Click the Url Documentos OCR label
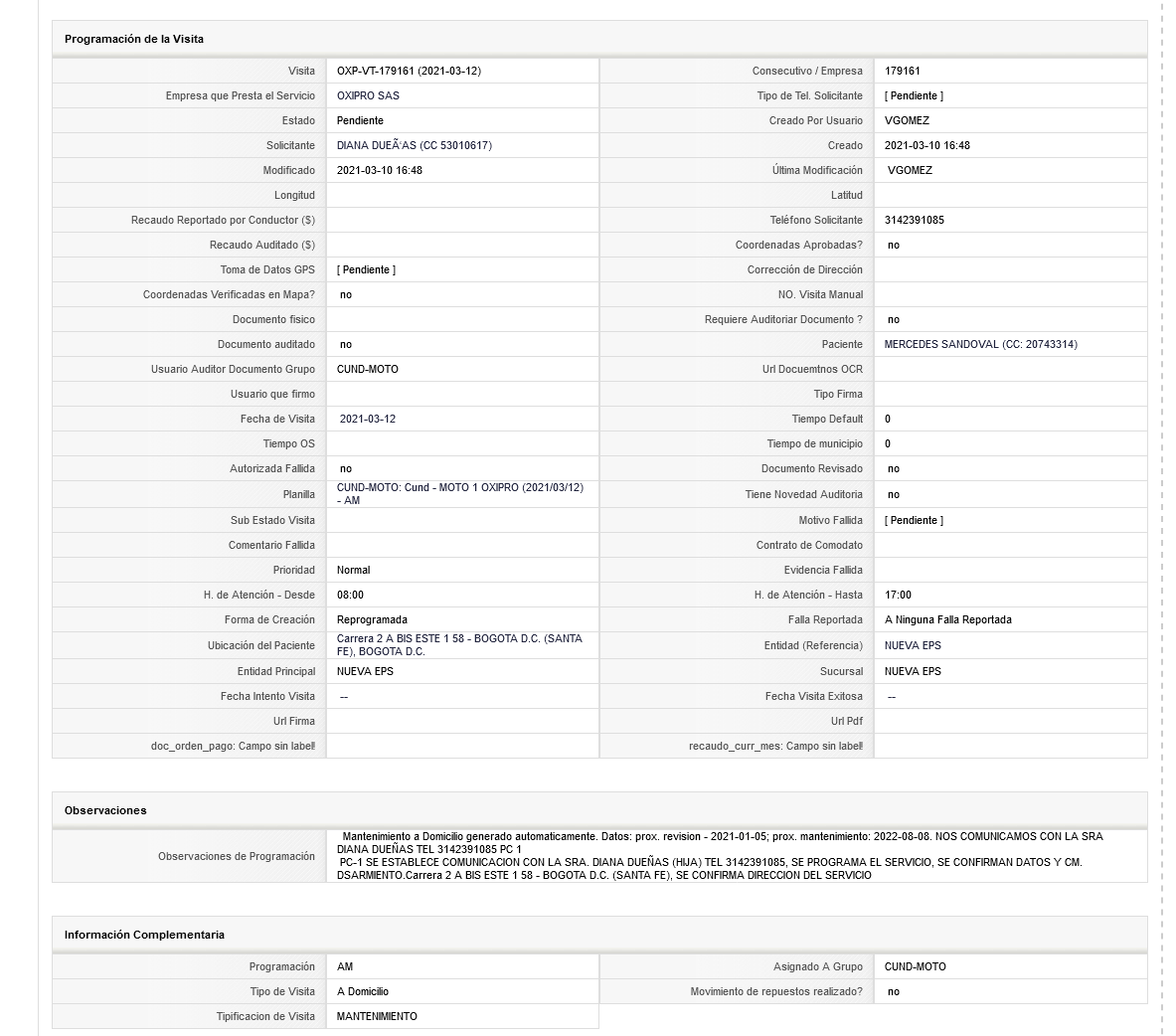The width and height of the screenshot is (1176, 1036). (812, 369)
